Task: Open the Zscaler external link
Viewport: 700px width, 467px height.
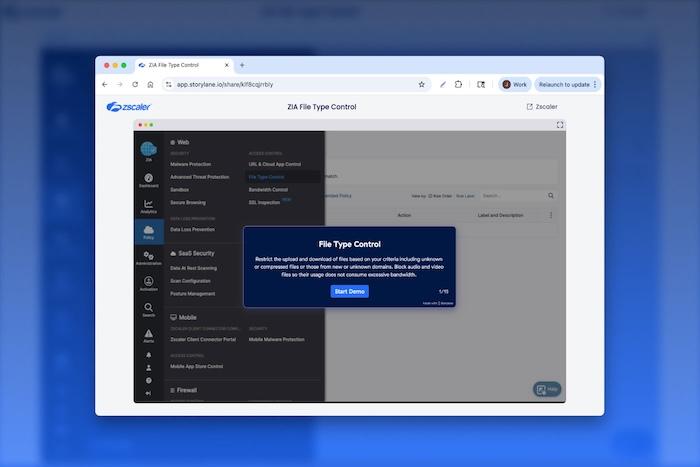Action: 542,107
